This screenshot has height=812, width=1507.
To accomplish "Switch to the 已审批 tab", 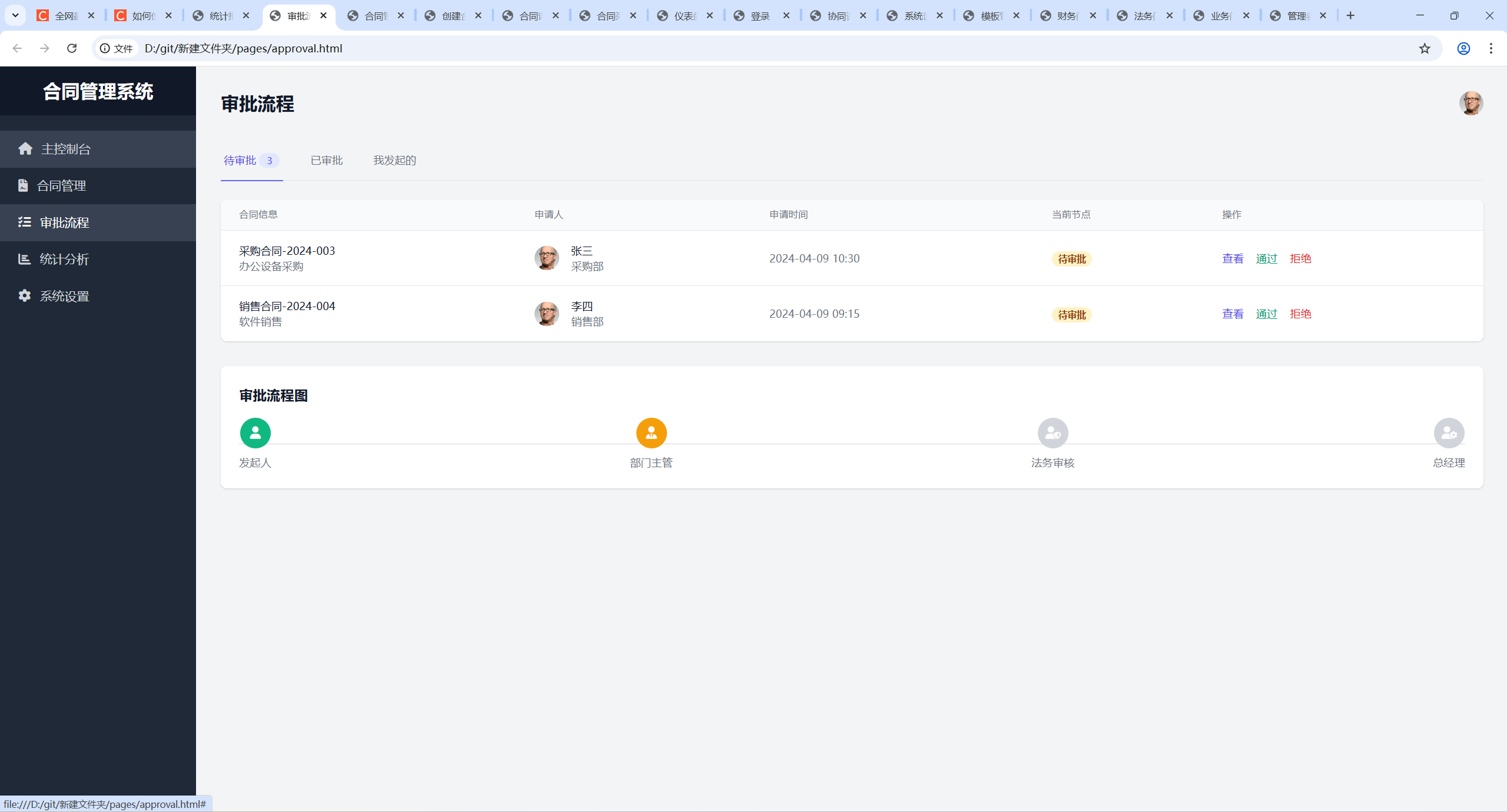I will point(327,160).
